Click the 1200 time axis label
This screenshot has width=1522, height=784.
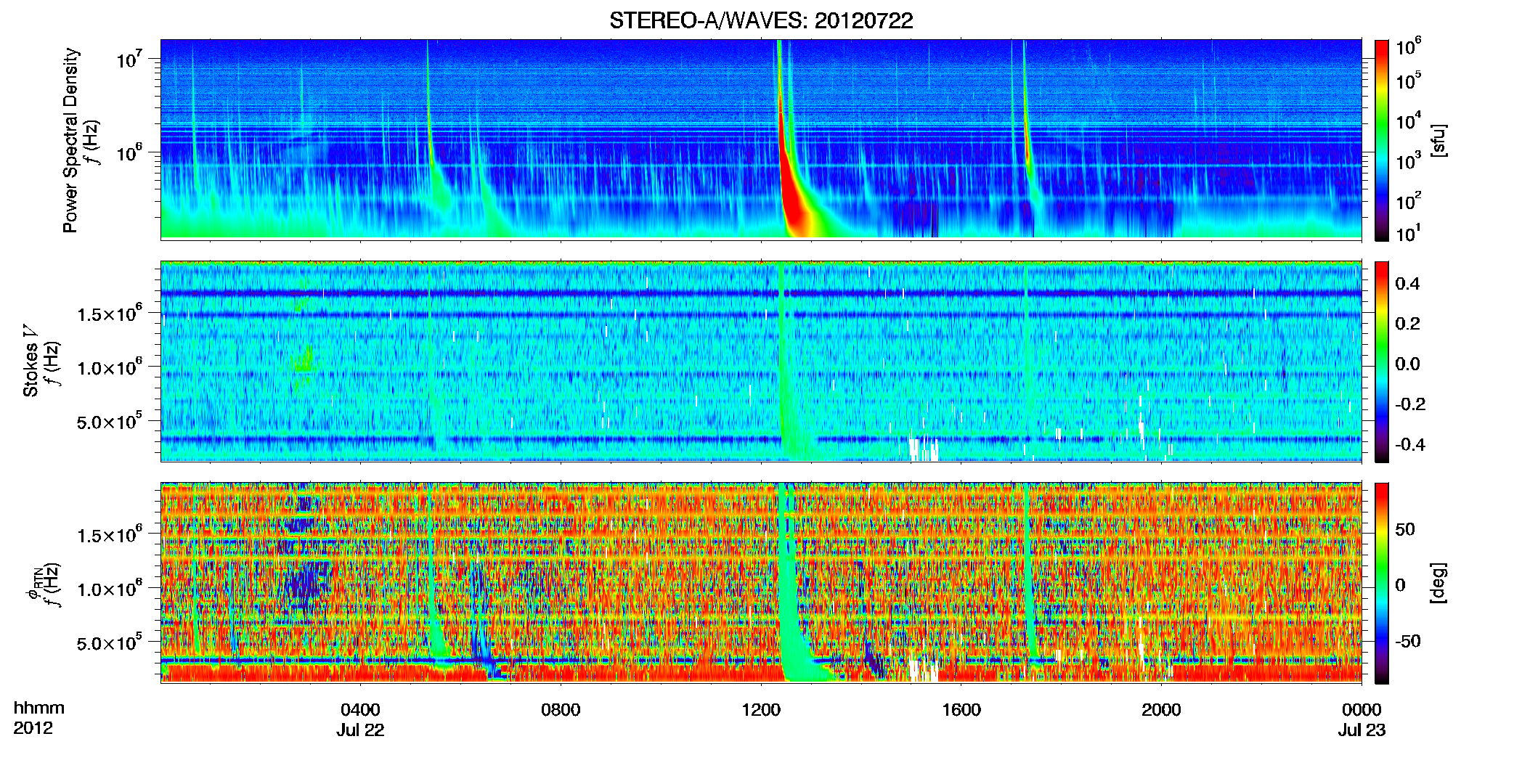point(761,709)
